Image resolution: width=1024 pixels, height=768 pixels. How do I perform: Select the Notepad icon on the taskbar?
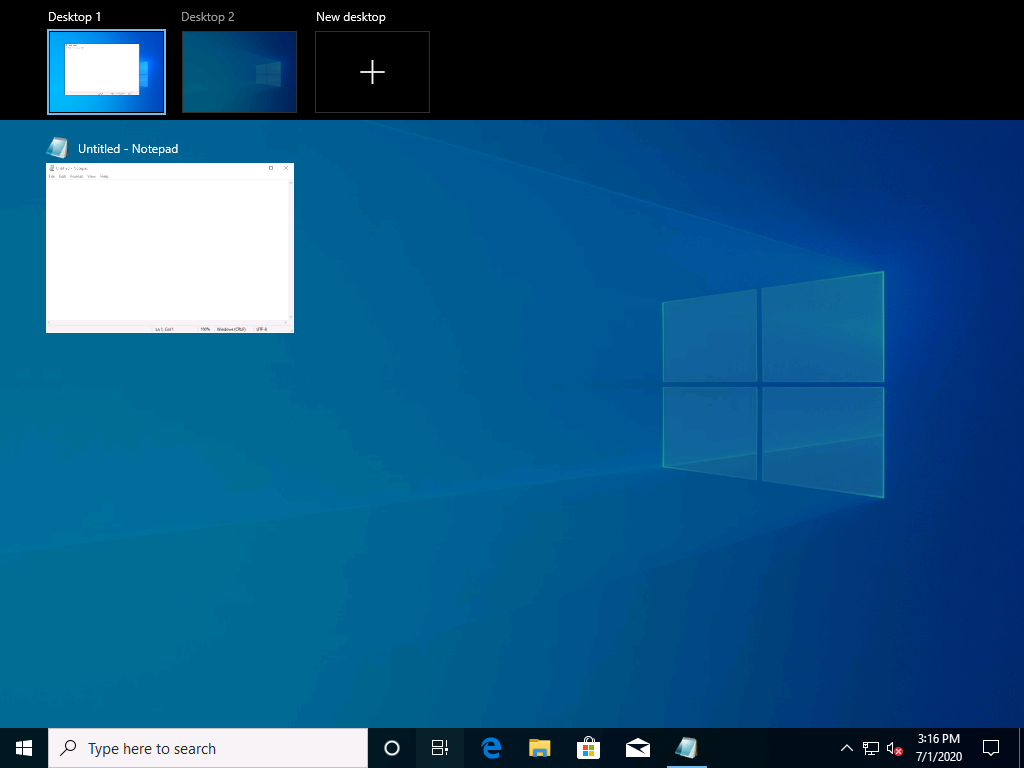coord(686,747)
